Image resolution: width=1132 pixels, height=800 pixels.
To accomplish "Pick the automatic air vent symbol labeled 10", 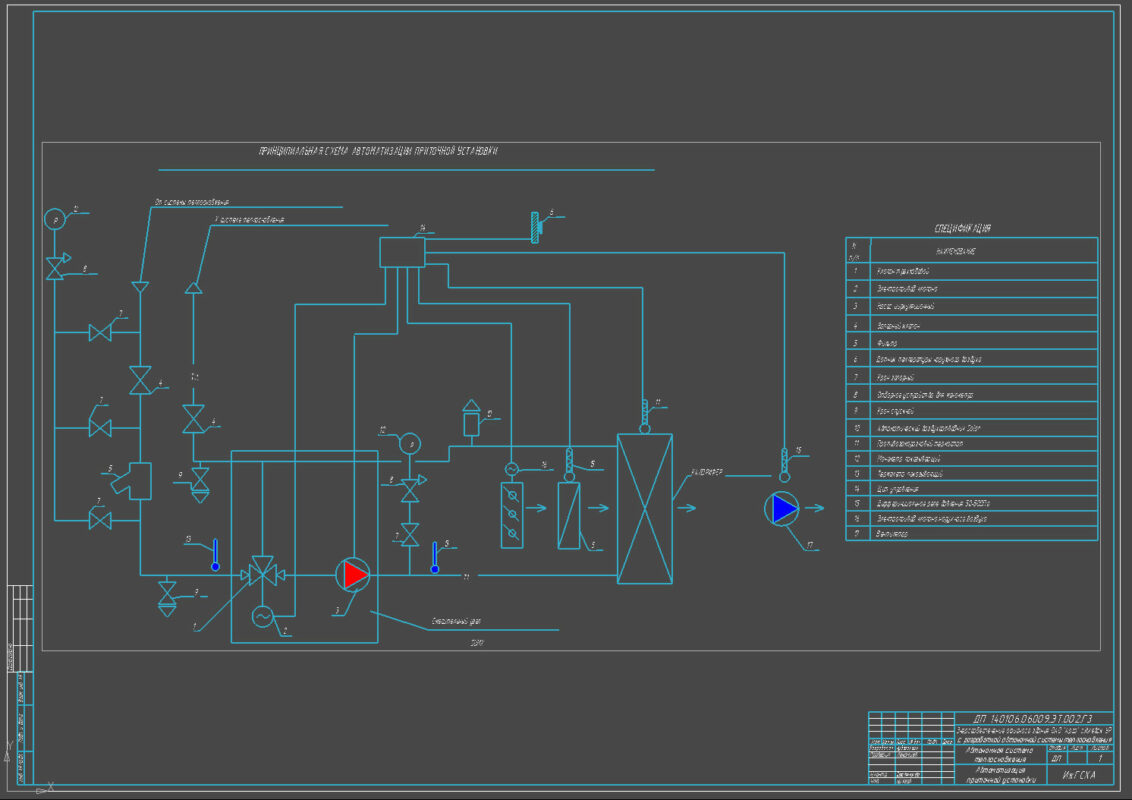I will [x=471, y=418].
